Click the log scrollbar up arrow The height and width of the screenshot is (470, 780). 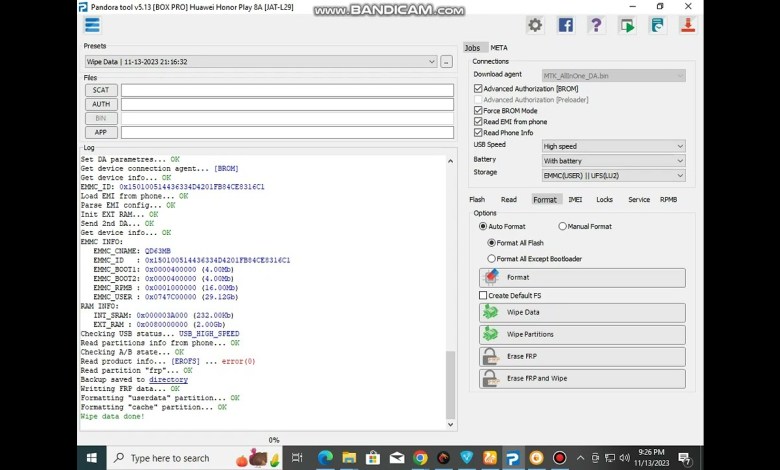450,161
